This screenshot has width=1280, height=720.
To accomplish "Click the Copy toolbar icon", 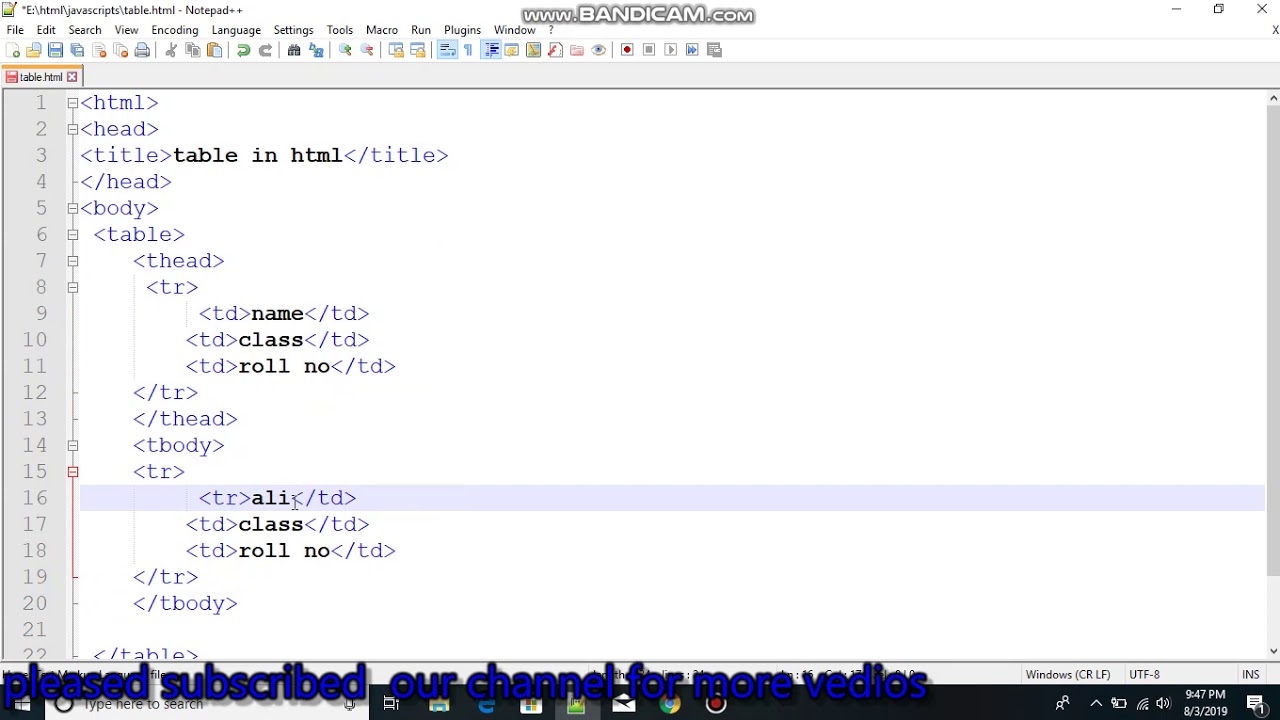I will [193, 50].
